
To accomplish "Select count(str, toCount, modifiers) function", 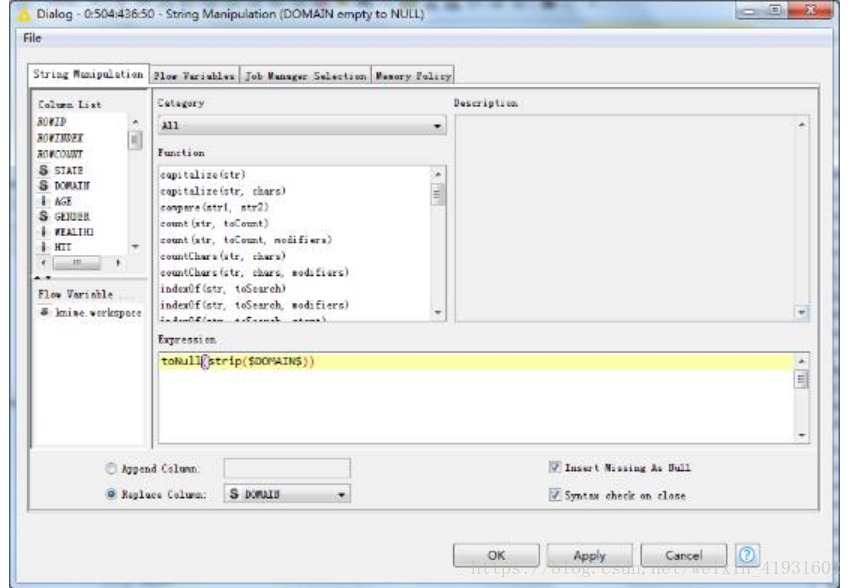I will click(x=246, y=240).
